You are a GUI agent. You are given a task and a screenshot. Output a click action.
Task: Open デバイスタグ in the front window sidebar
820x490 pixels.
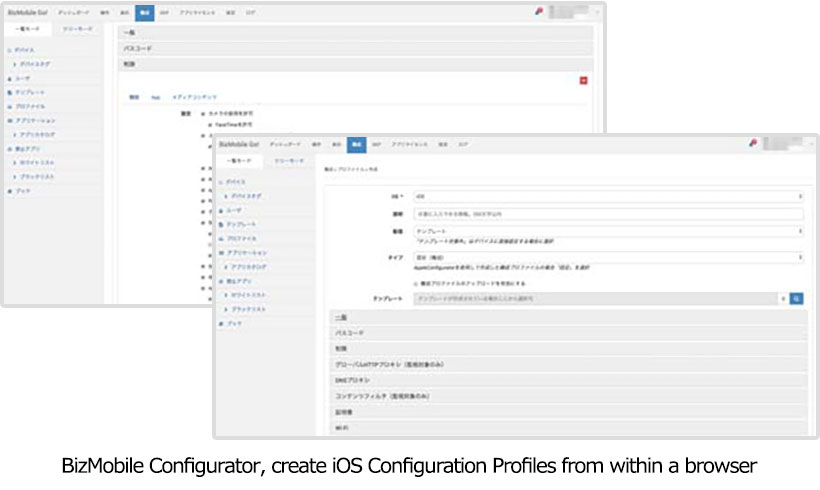point(246,196)
